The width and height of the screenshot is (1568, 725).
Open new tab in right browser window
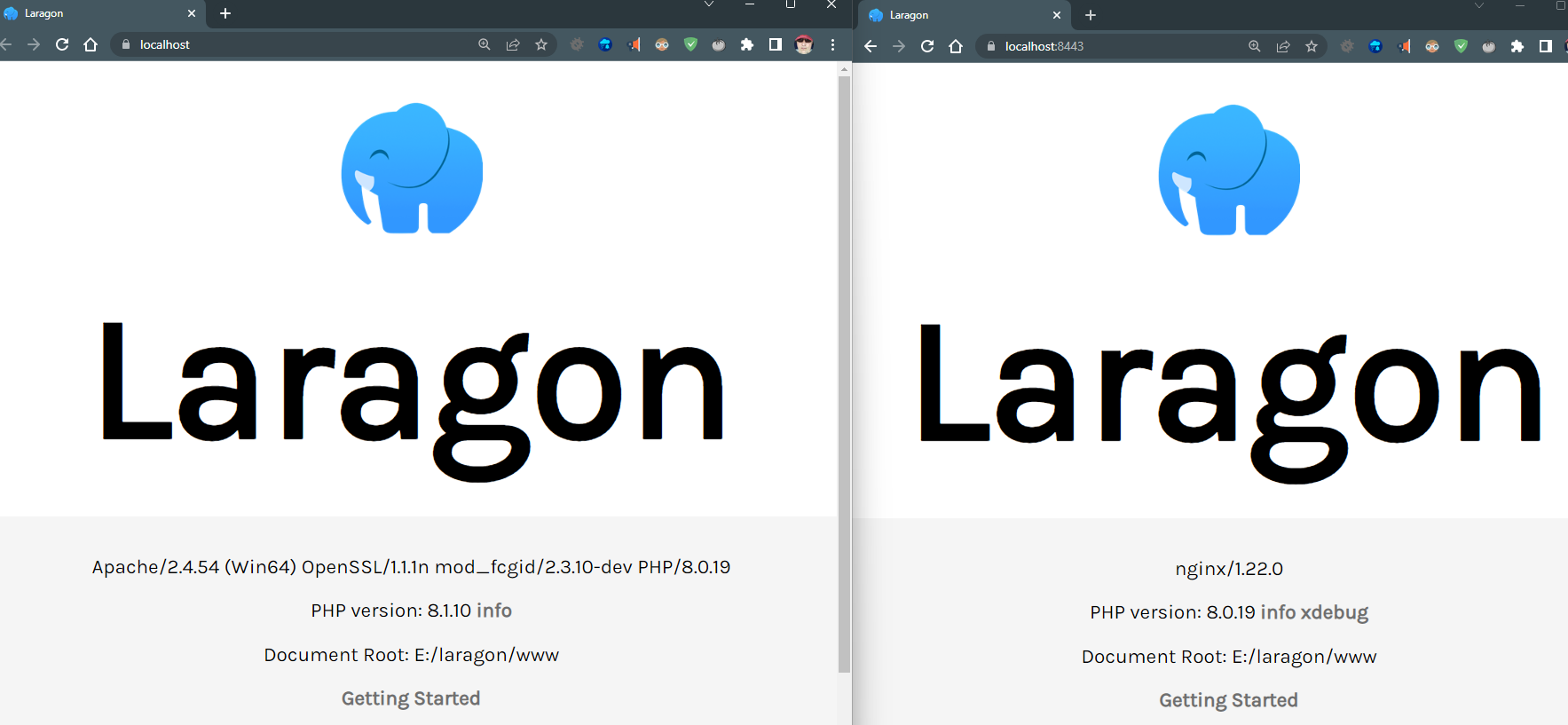pyautogui.click(x=1091, y=15)
